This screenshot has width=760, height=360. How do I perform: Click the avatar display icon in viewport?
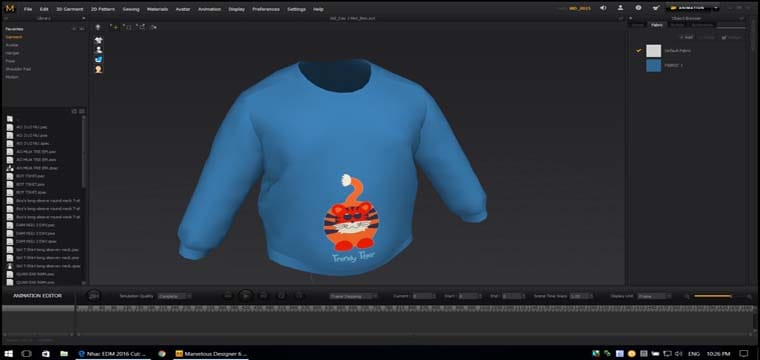tap(99, 49)
